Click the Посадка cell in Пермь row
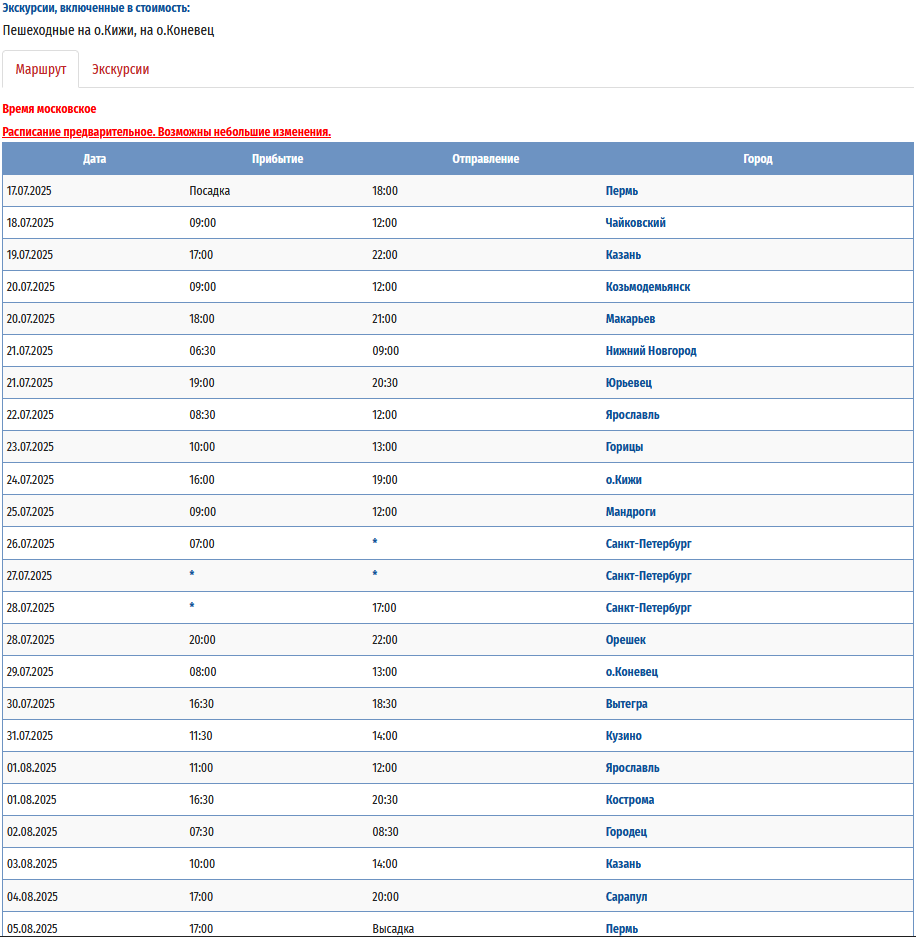 (210, 191)
